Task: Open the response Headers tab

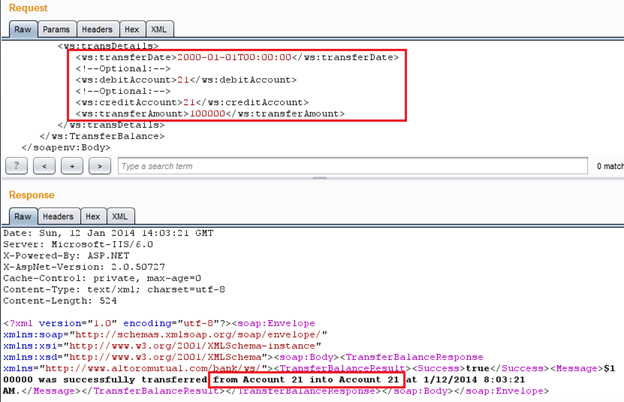Action: (x=58, y=216)
